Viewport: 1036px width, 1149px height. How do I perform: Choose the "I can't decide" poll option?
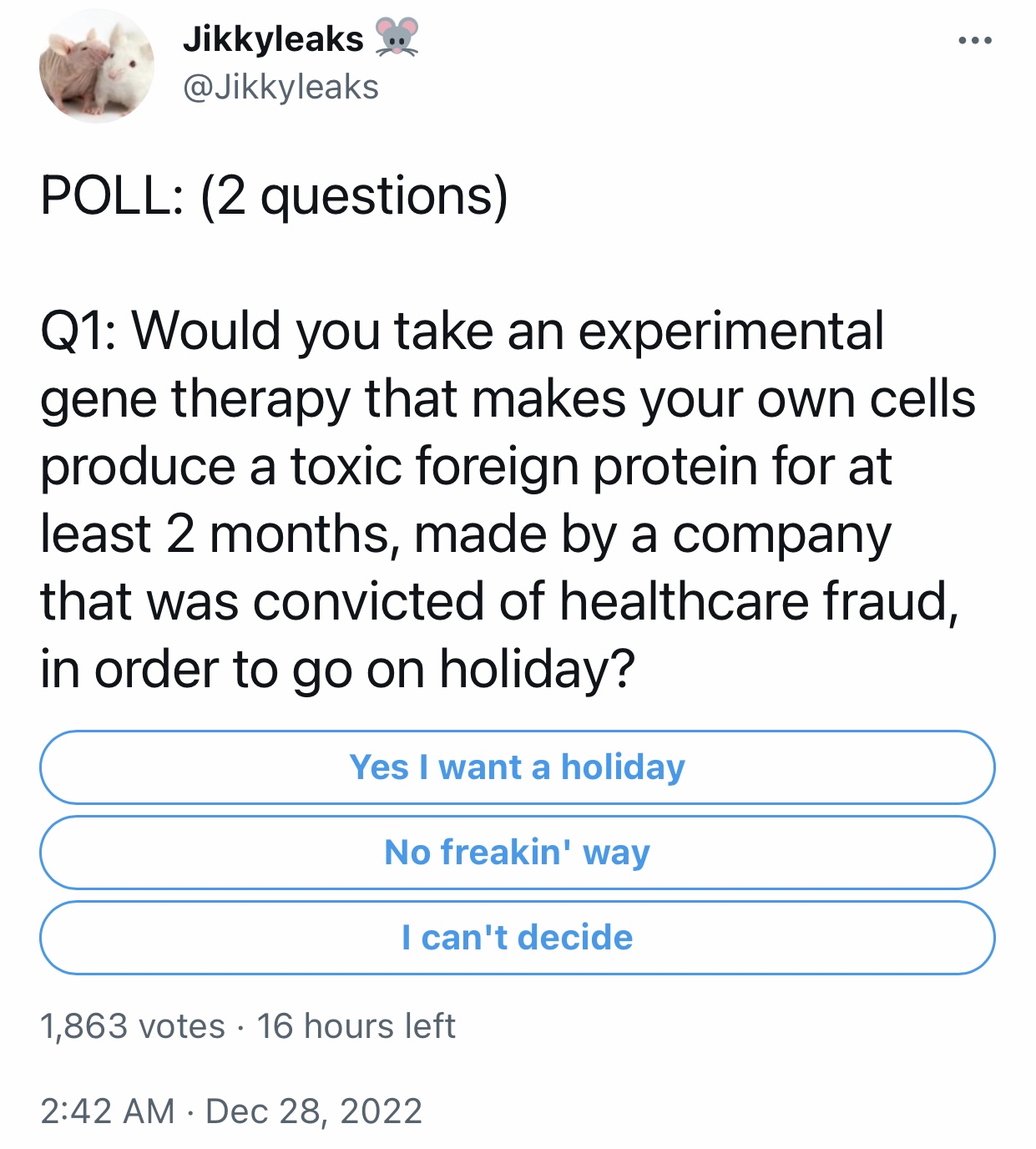[x=518, y=938]
